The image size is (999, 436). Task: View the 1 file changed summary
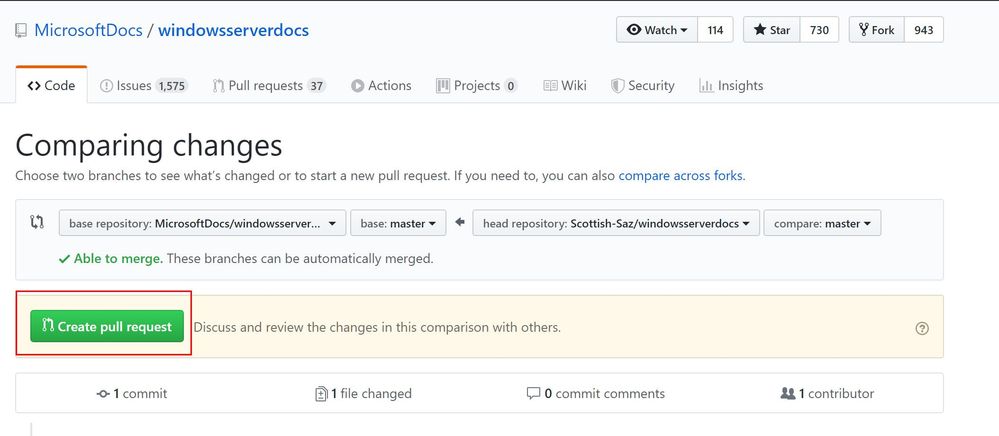tap(363, 393)
